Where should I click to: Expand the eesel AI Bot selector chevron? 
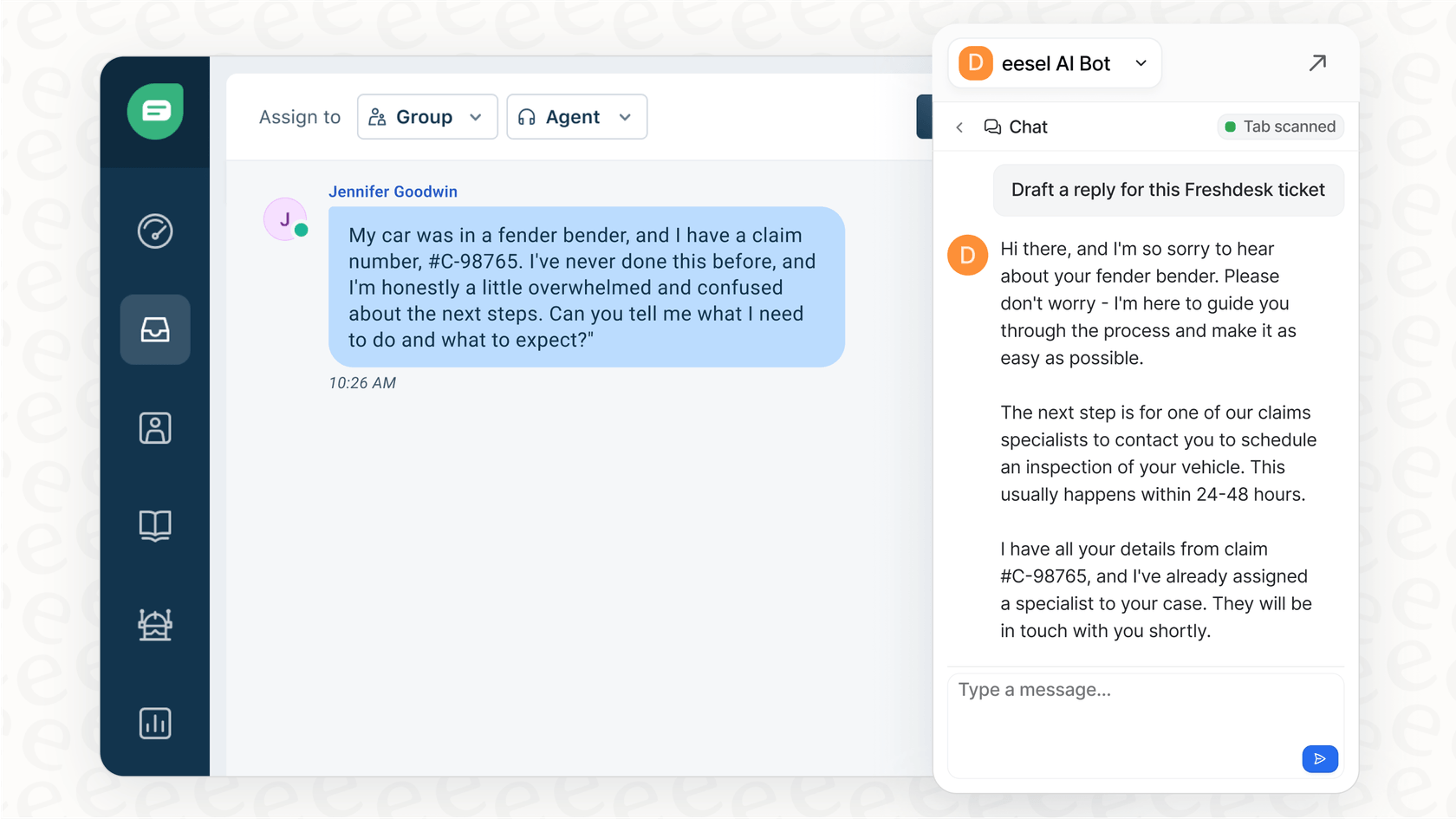[x=1141, y=63]
